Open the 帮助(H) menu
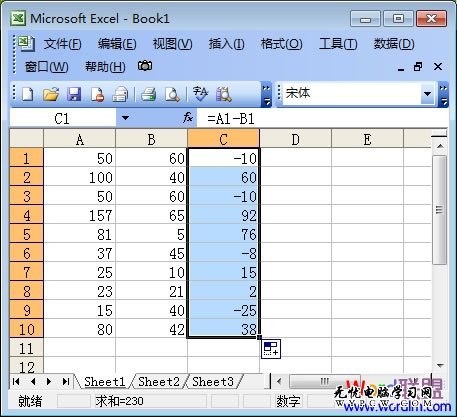The image size is (457, 417). (x=105, y=67)
